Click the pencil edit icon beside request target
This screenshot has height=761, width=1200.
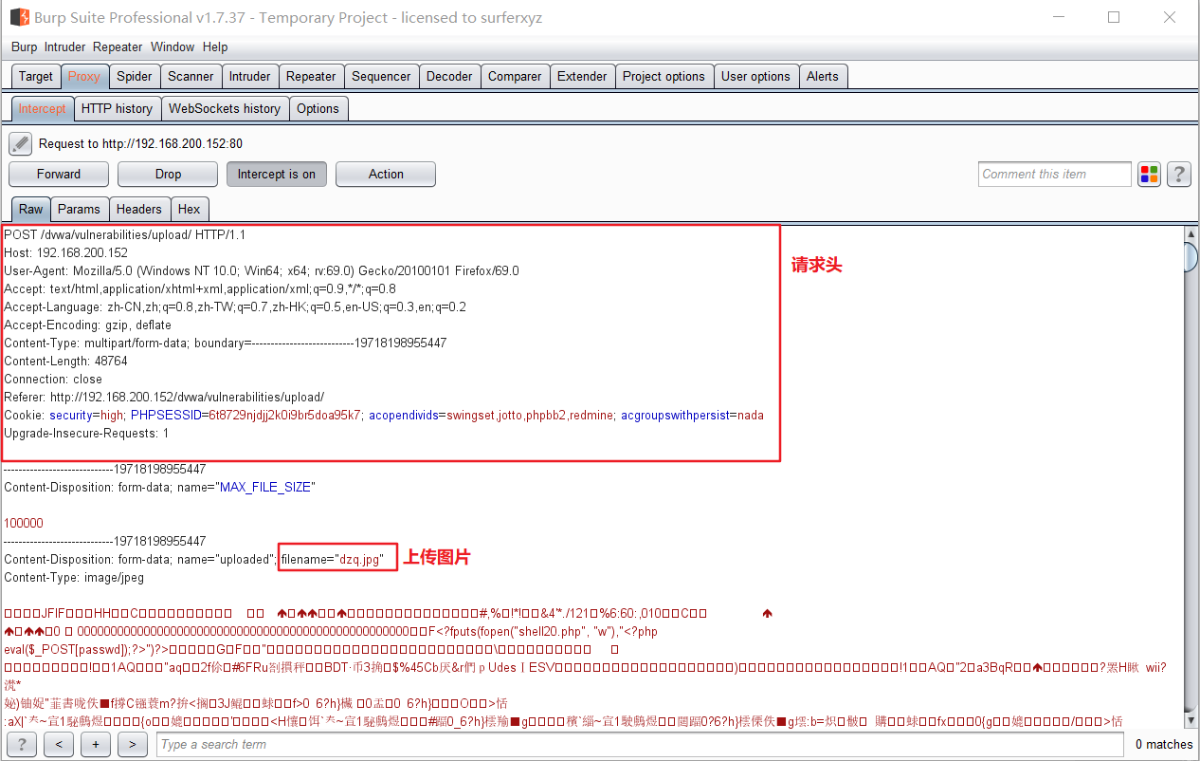[x=20, y=143]
